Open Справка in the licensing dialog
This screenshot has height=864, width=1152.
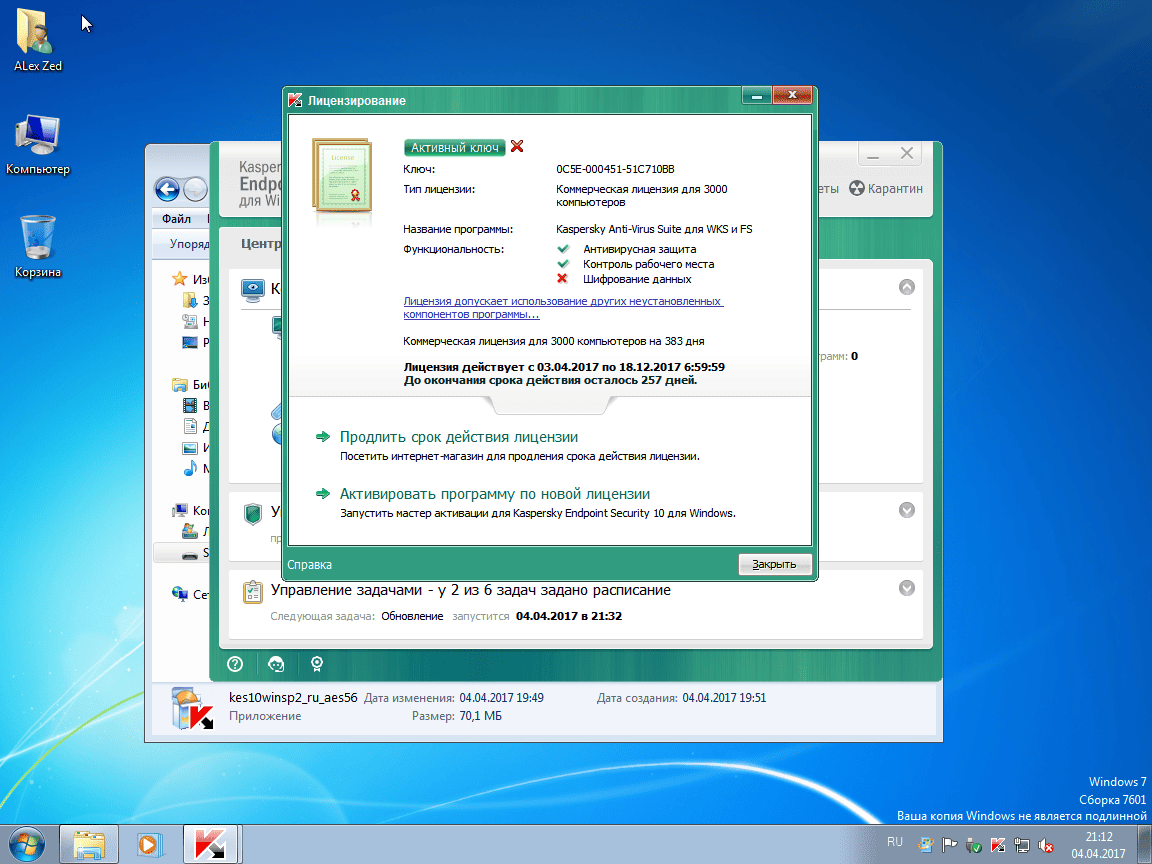coord(309,564)
